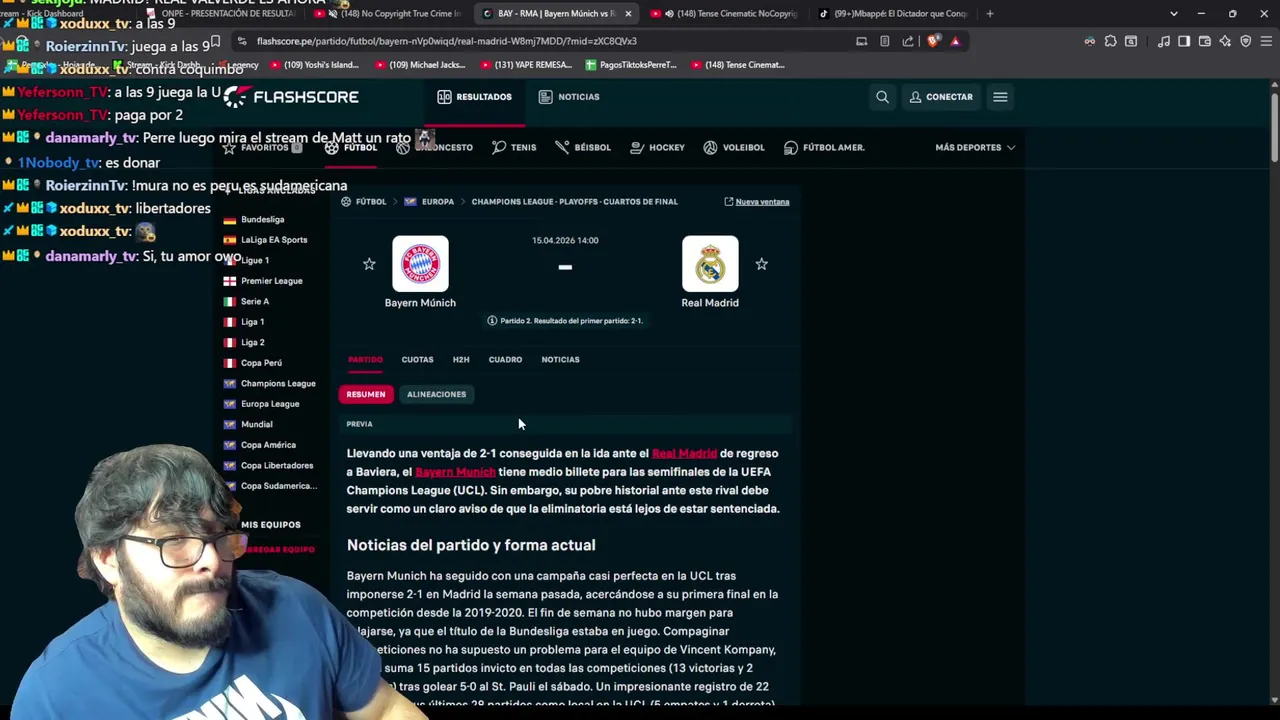Open Europa League in pinned leagues
Screen dimensions: 1280x720
[270, 404]
